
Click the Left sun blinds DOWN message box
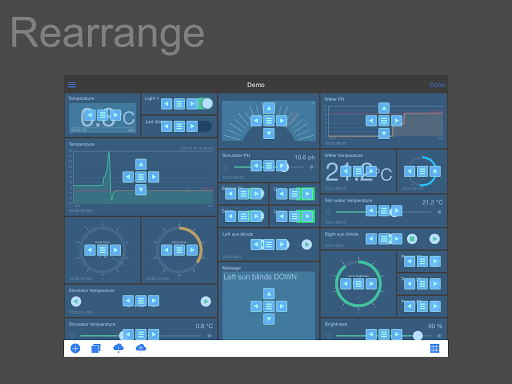coord(269,305)
